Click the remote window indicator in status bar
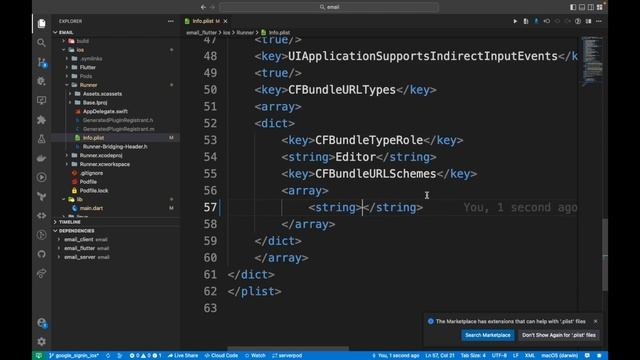The height and width of the screenshot is (360, 640). pos(39,356)
